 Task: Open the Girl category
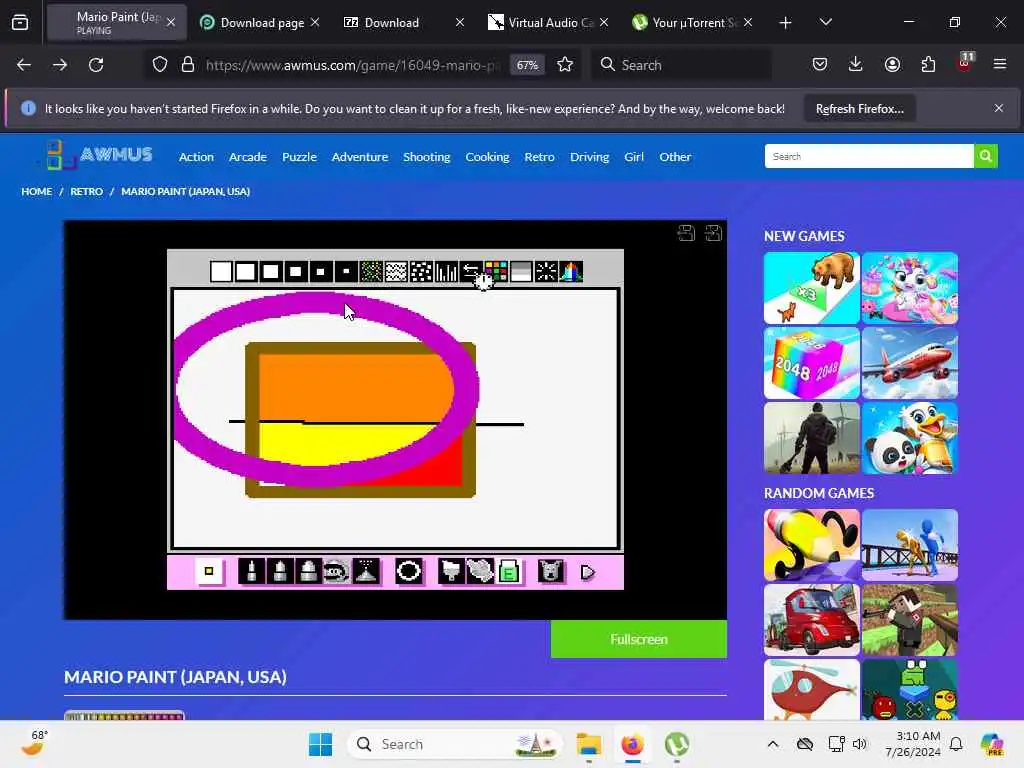point(633,157)
